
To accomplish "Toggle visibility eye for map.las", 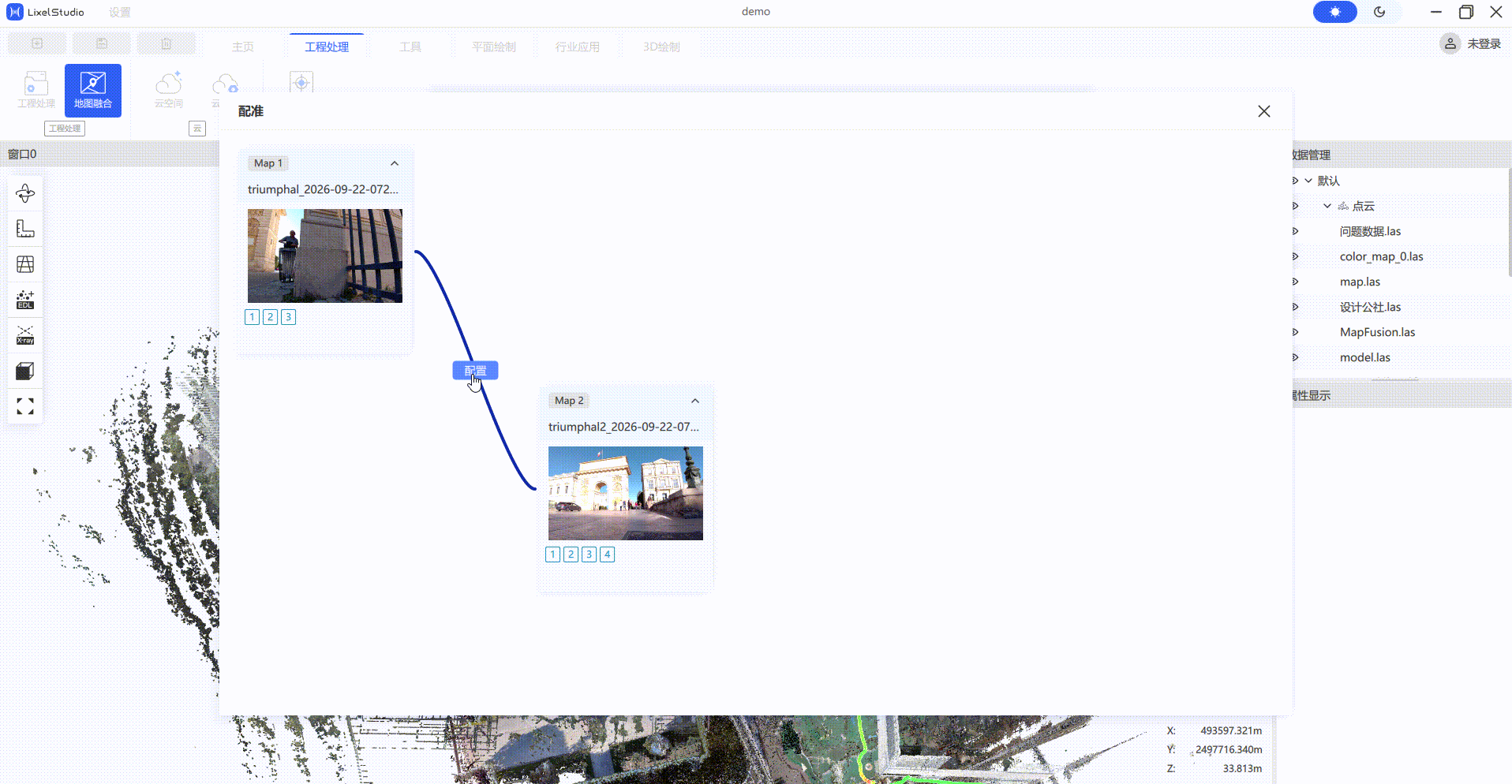I will (1295, 282).
